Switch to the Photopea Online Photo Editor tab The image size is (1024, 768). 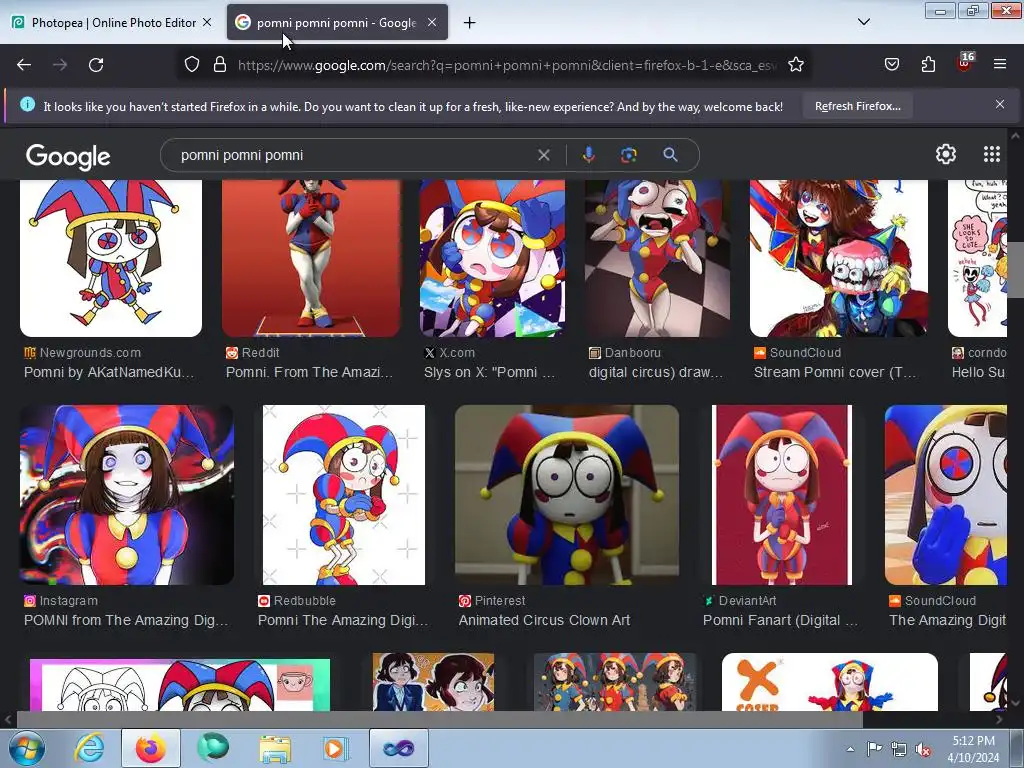point(112,23)
